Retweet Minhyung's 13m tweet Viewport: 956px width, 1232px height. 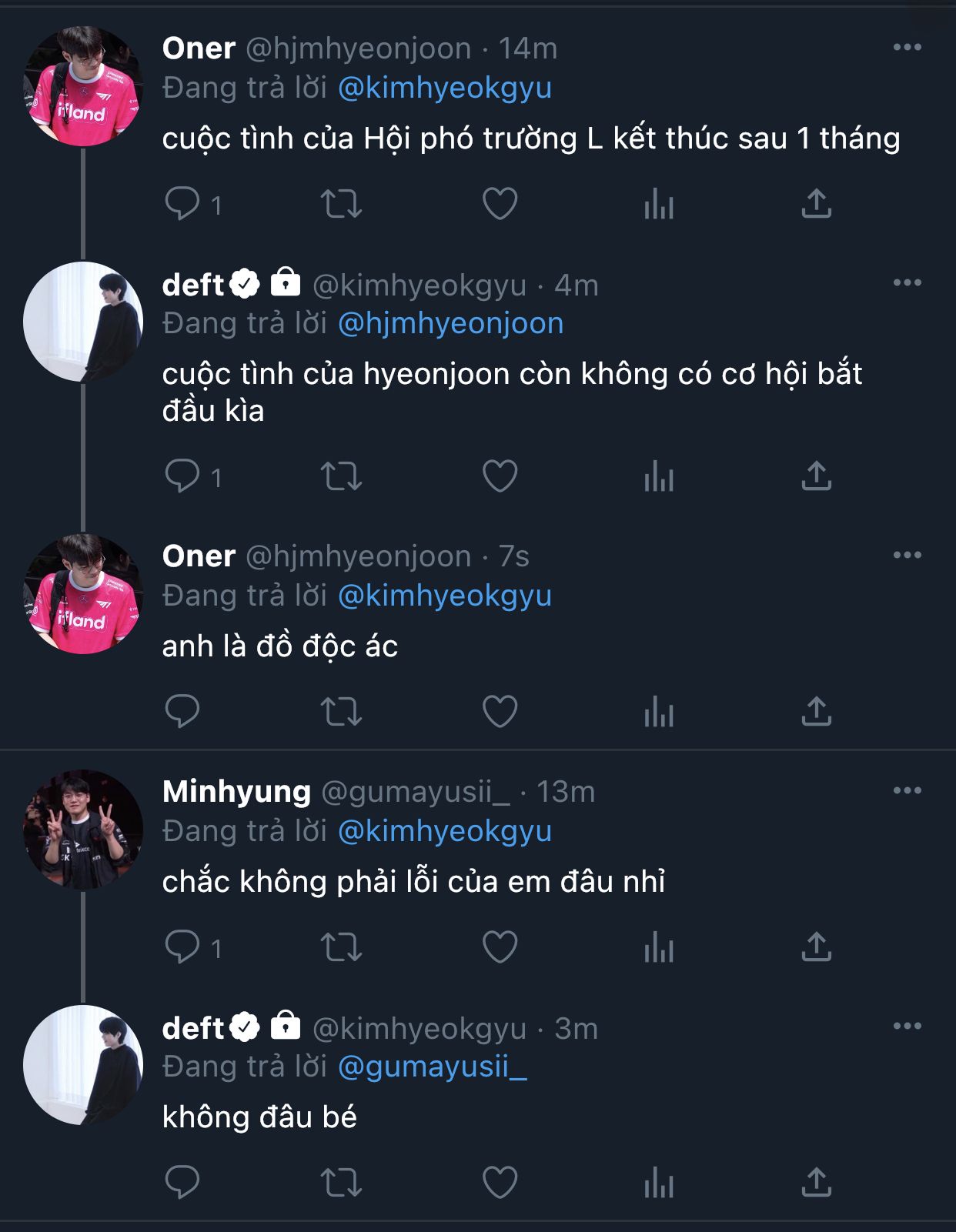[341, 947]
